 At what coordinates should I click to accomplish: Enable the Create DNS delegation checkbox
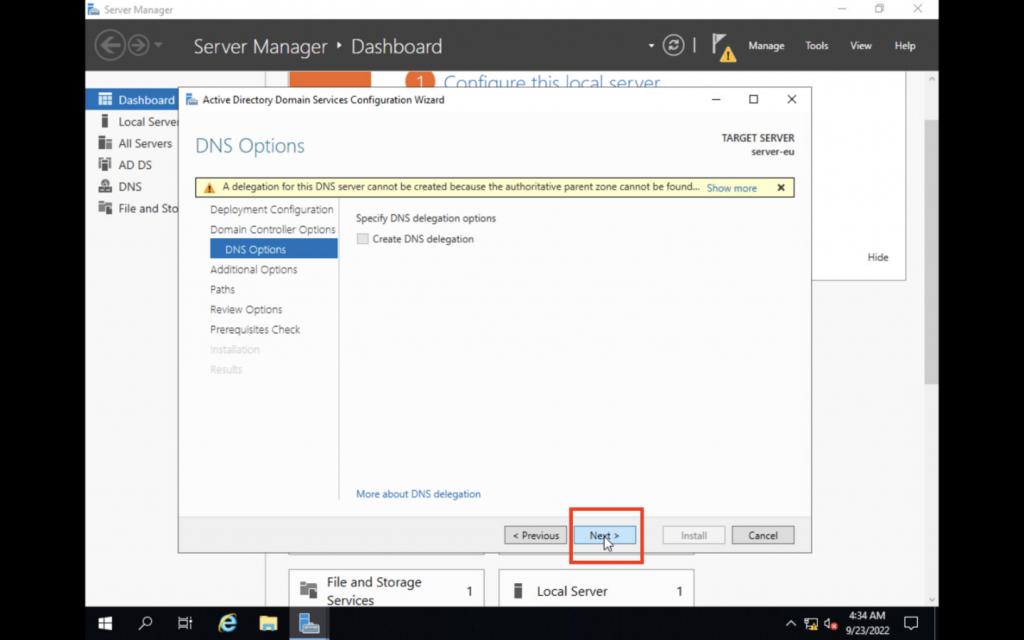click(x=363, y=239)
